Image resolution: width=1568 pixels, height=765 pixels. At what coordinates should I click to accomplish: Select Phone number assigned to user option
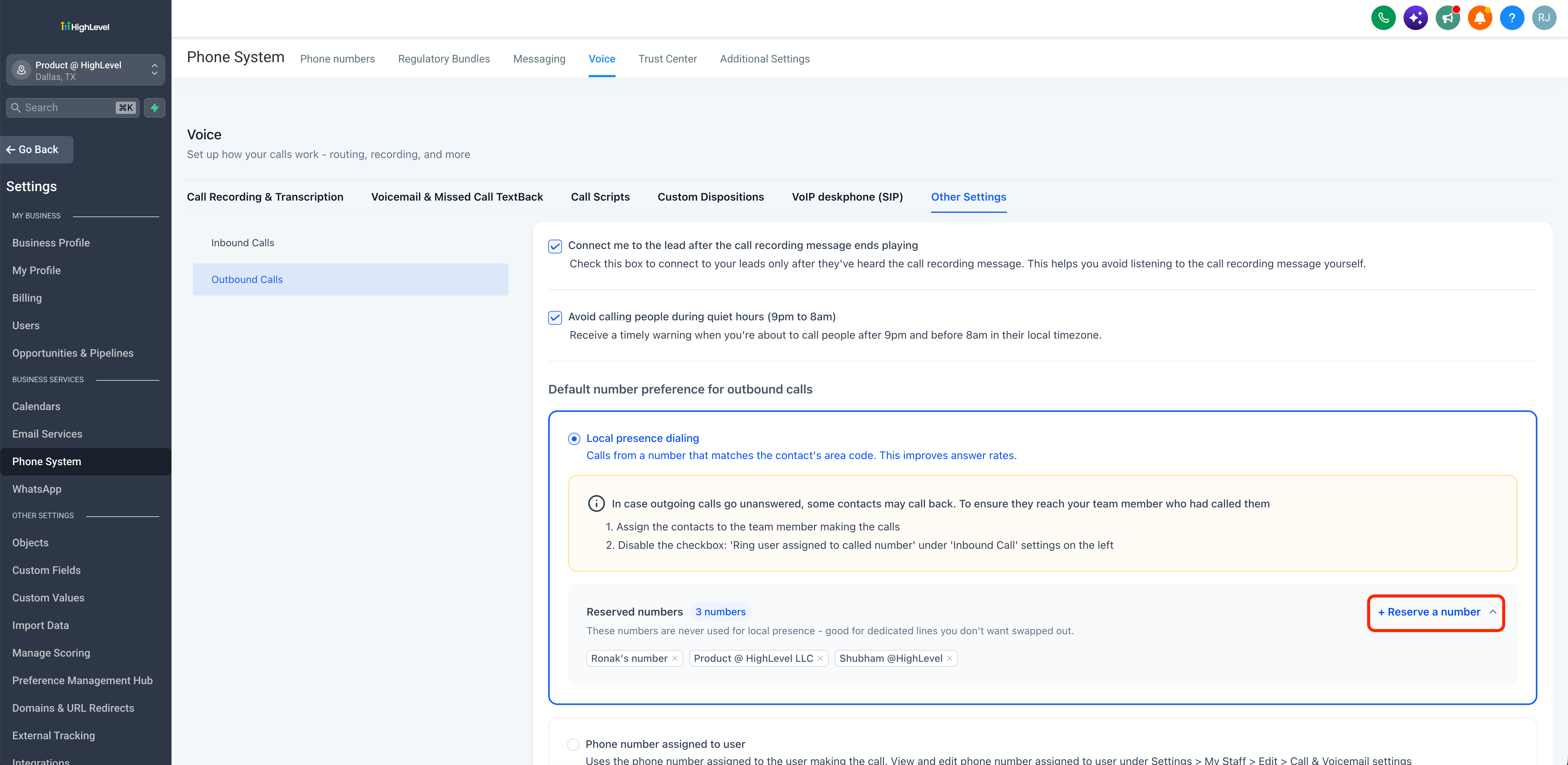coord(573,744)
